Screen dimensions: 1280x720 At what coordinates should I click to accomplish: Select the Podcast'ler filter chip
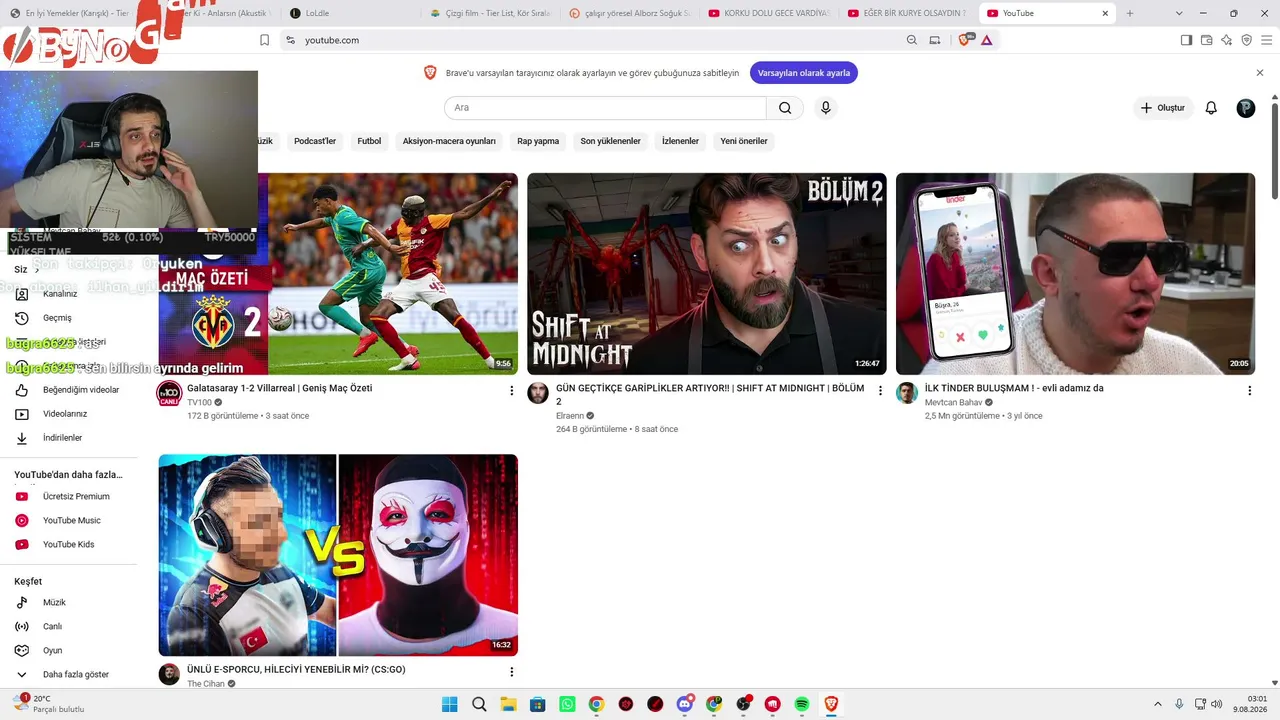[315, 141]
